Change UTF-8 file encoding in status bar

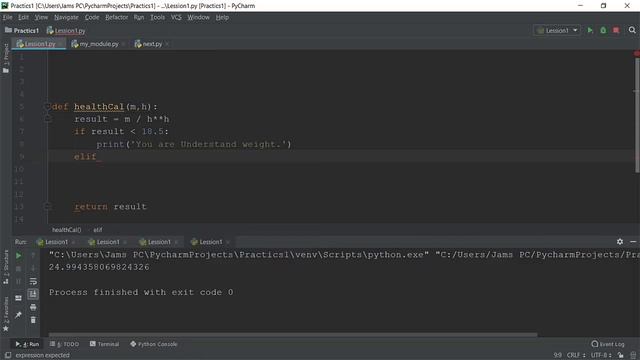pyautogui.click(x=601, y=355)
